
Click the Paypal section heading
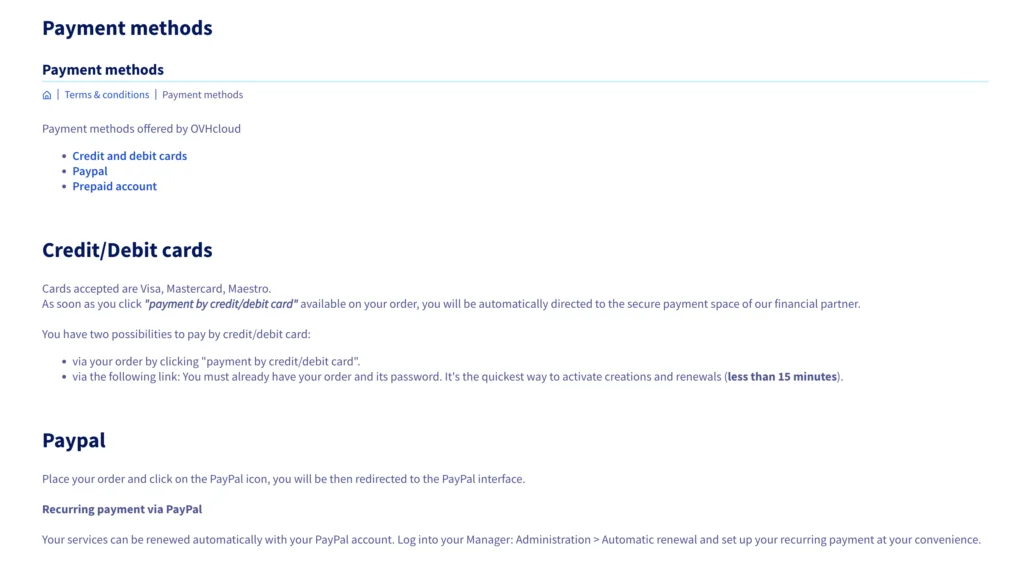(74, 441)
